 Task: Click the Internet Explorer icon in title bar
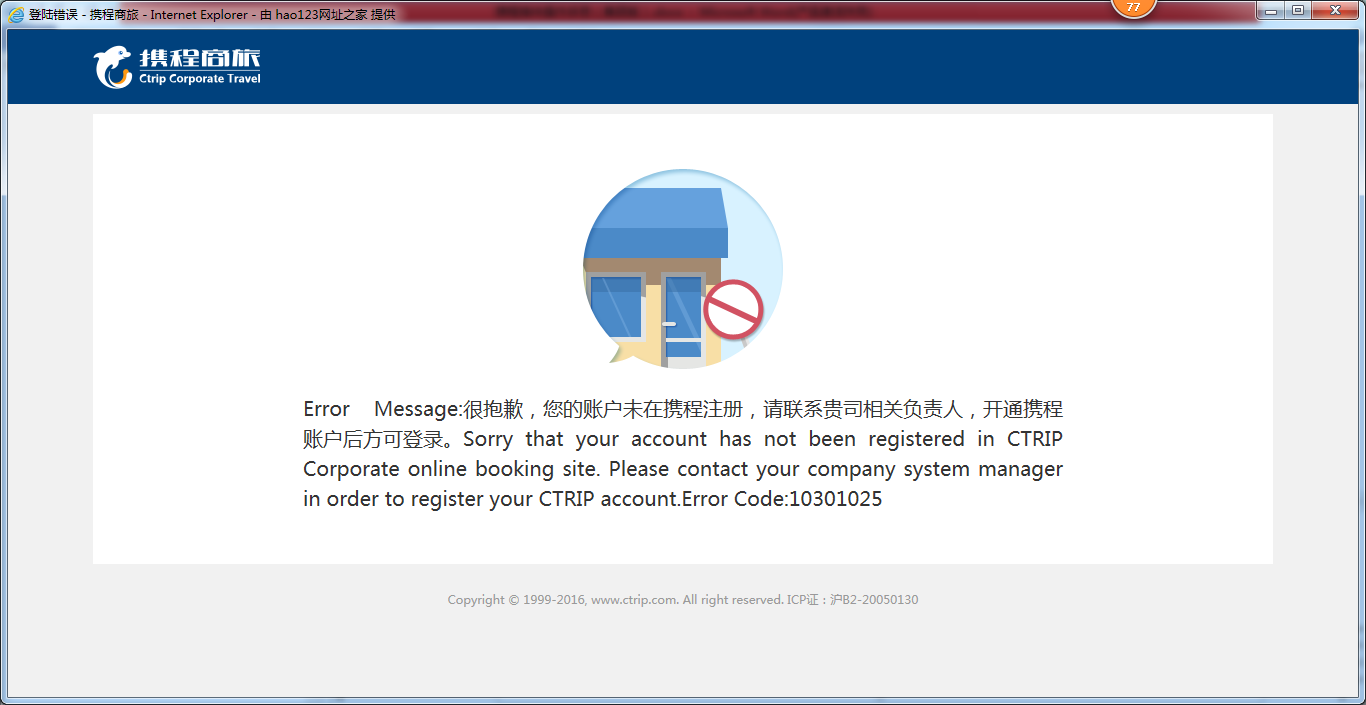coord(16,15)
